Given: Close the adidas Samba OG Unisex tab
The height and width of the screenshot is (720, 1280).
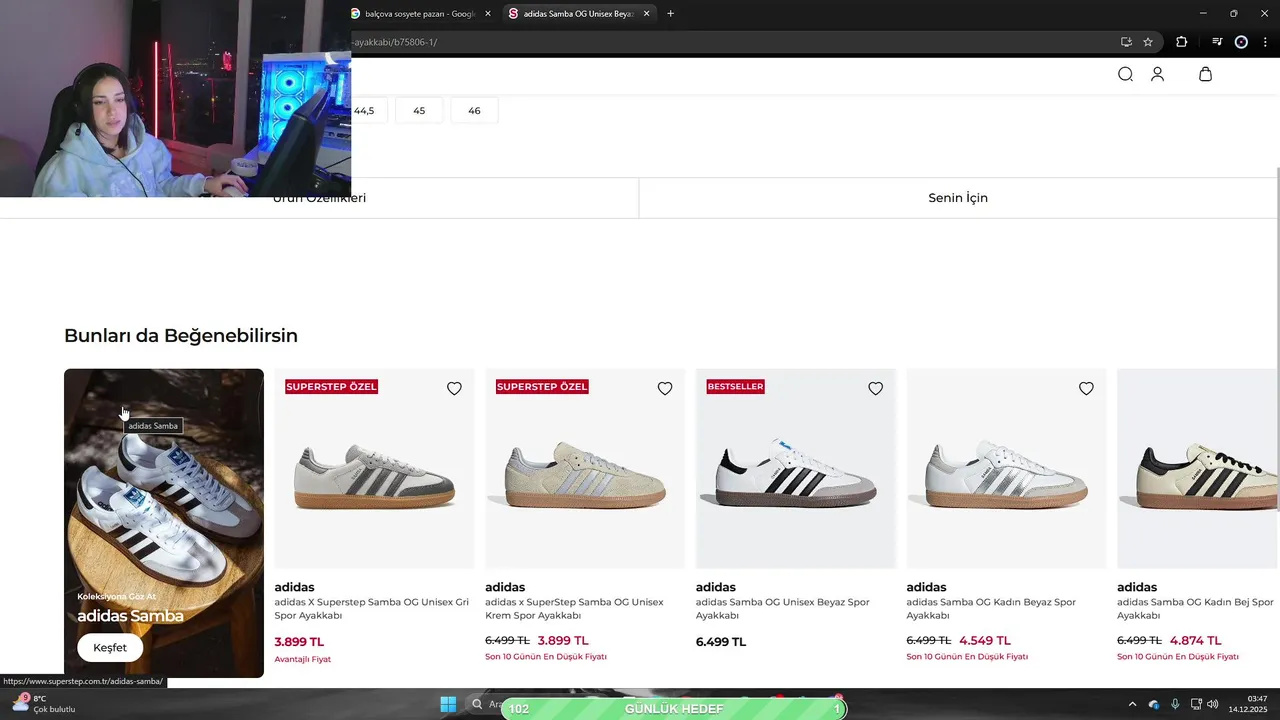Looking at the screenshot, I should point(646,13).
